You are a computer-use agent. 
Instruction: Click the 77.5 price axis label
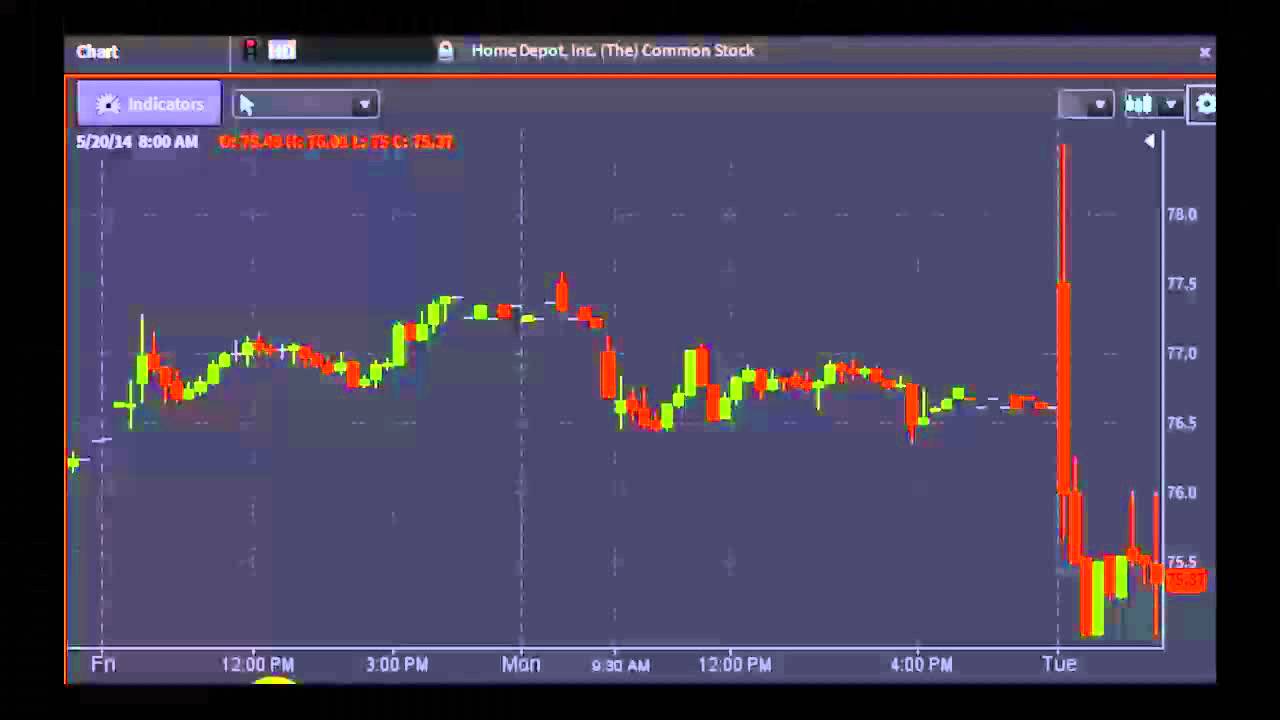(1182, 284)
